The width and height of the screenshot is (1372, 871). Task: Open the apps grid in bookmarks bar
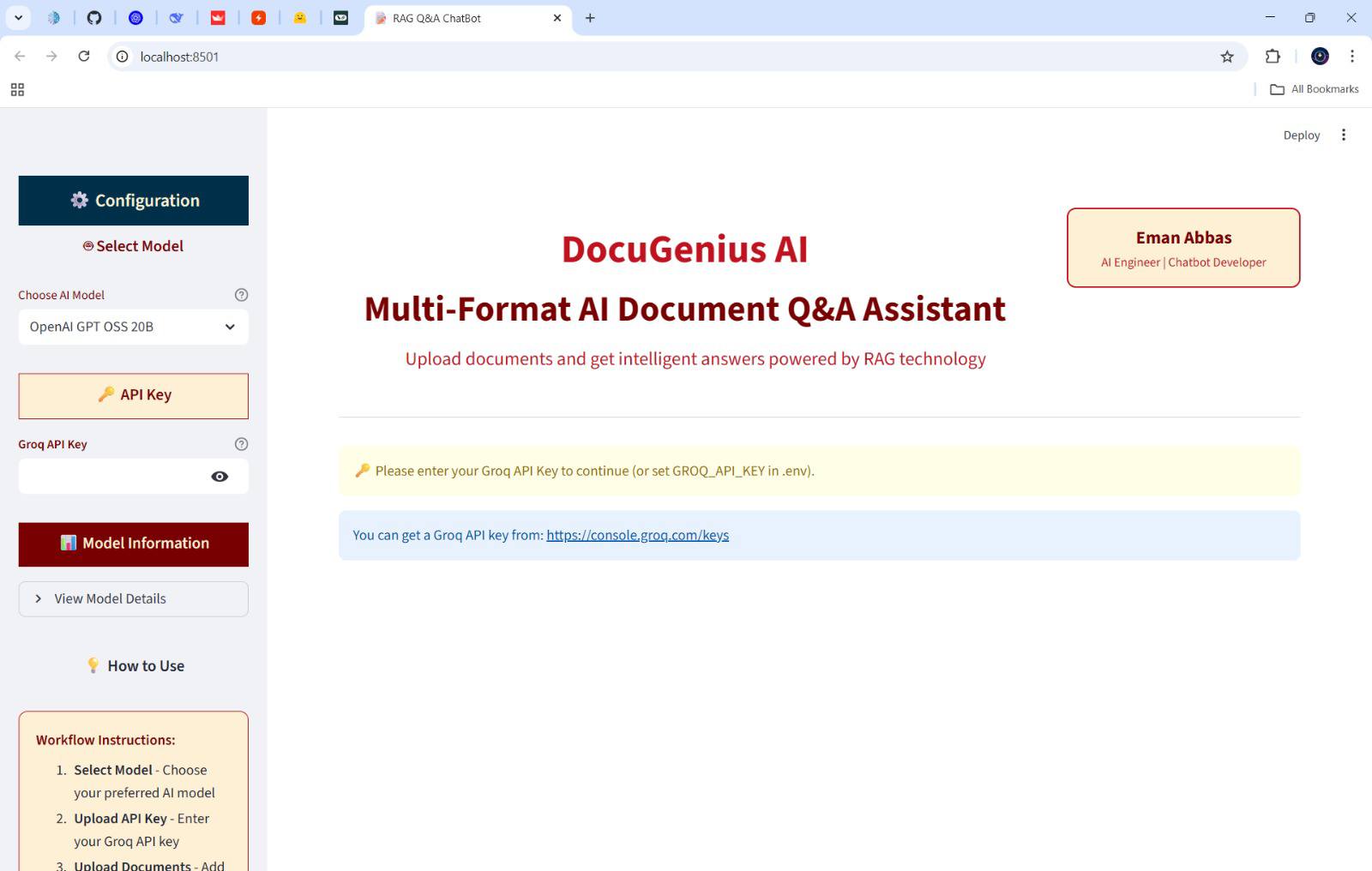pos(17,89)
